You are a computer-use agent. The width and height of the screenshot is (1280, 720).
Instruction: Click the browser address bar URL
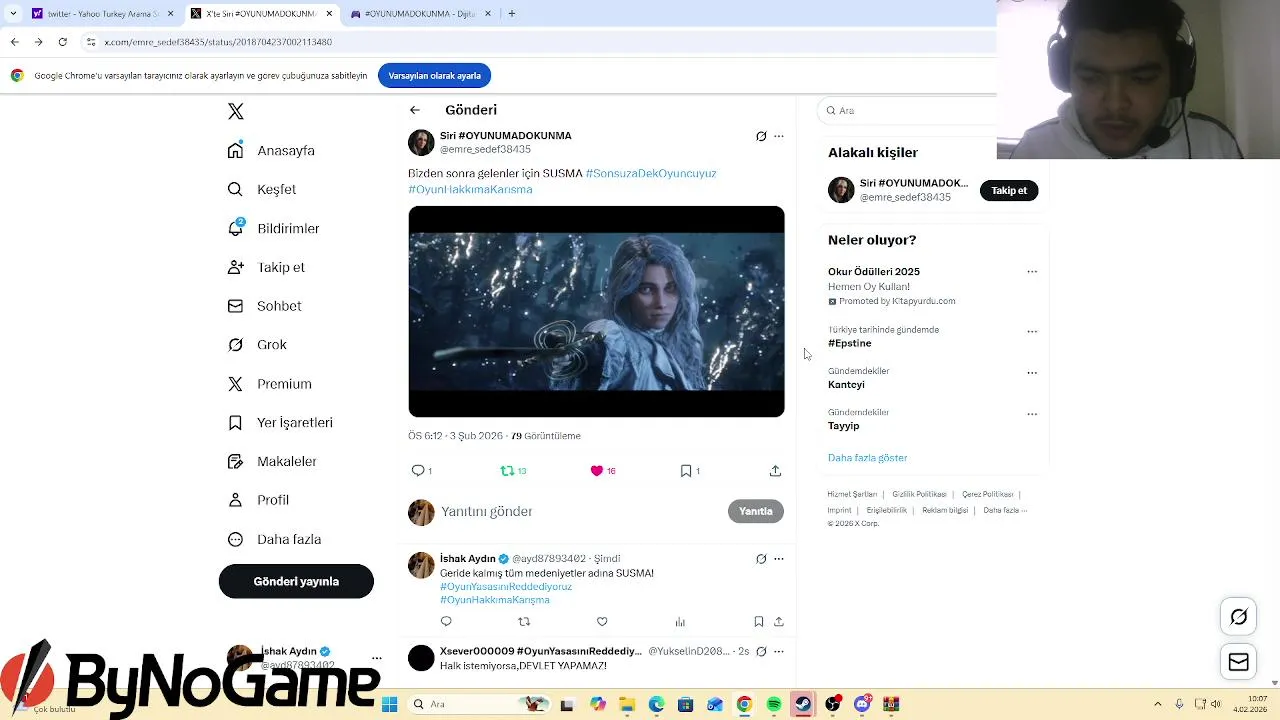click(218, 42)
